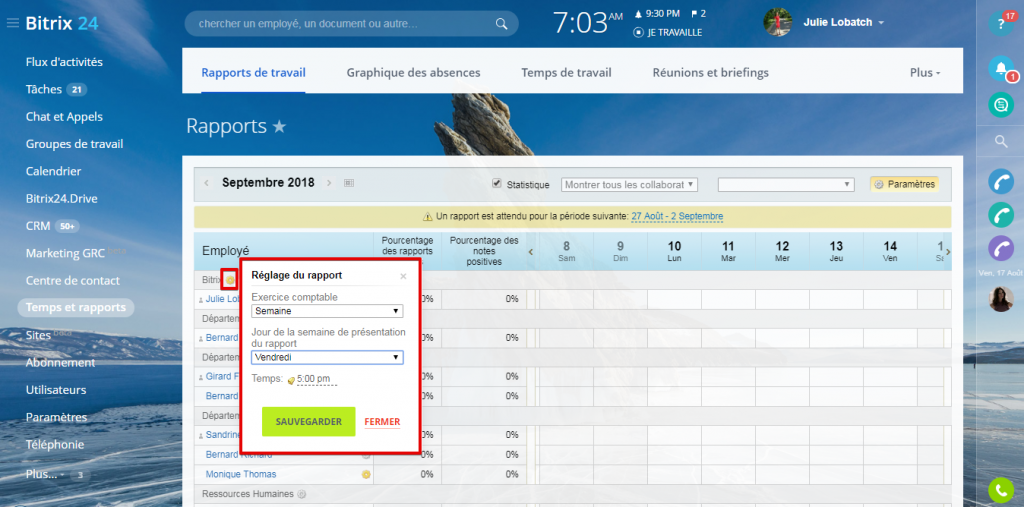Add Rapports to favorites with the star
1024x507 pixels.
coord(279,127)
